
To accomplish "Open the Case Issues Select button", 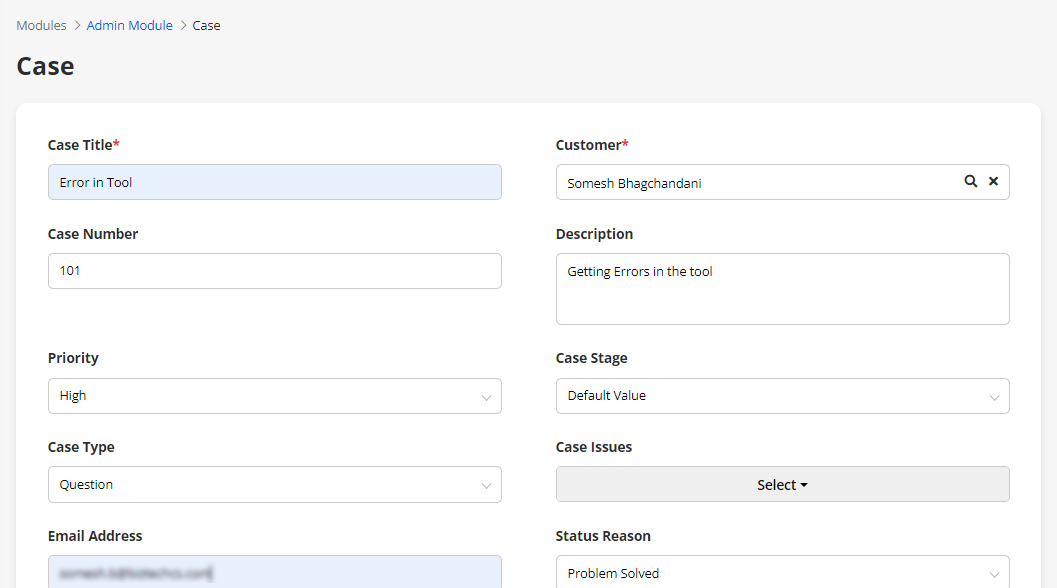I will click(x=782, y=485).
